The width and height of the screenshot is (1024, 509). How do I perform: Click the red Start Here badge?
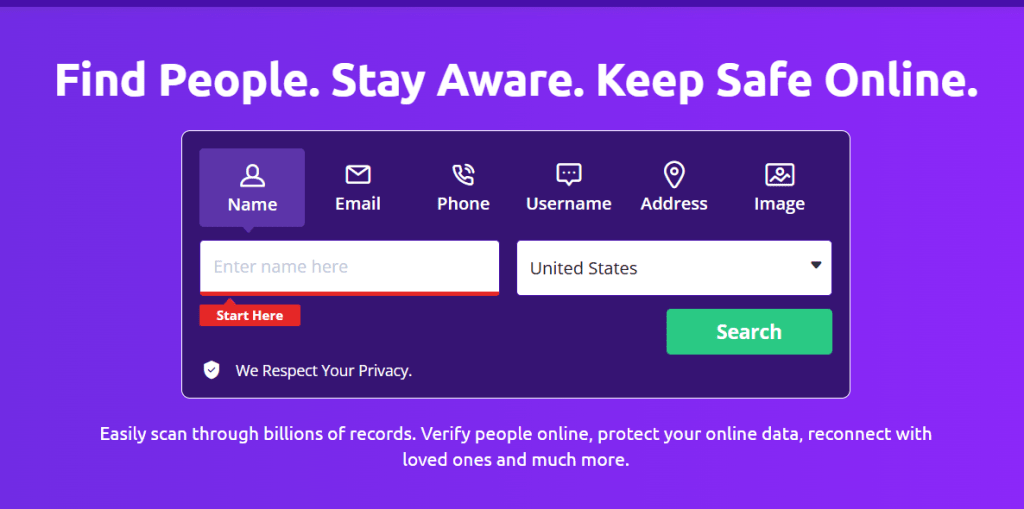[249, 316]
